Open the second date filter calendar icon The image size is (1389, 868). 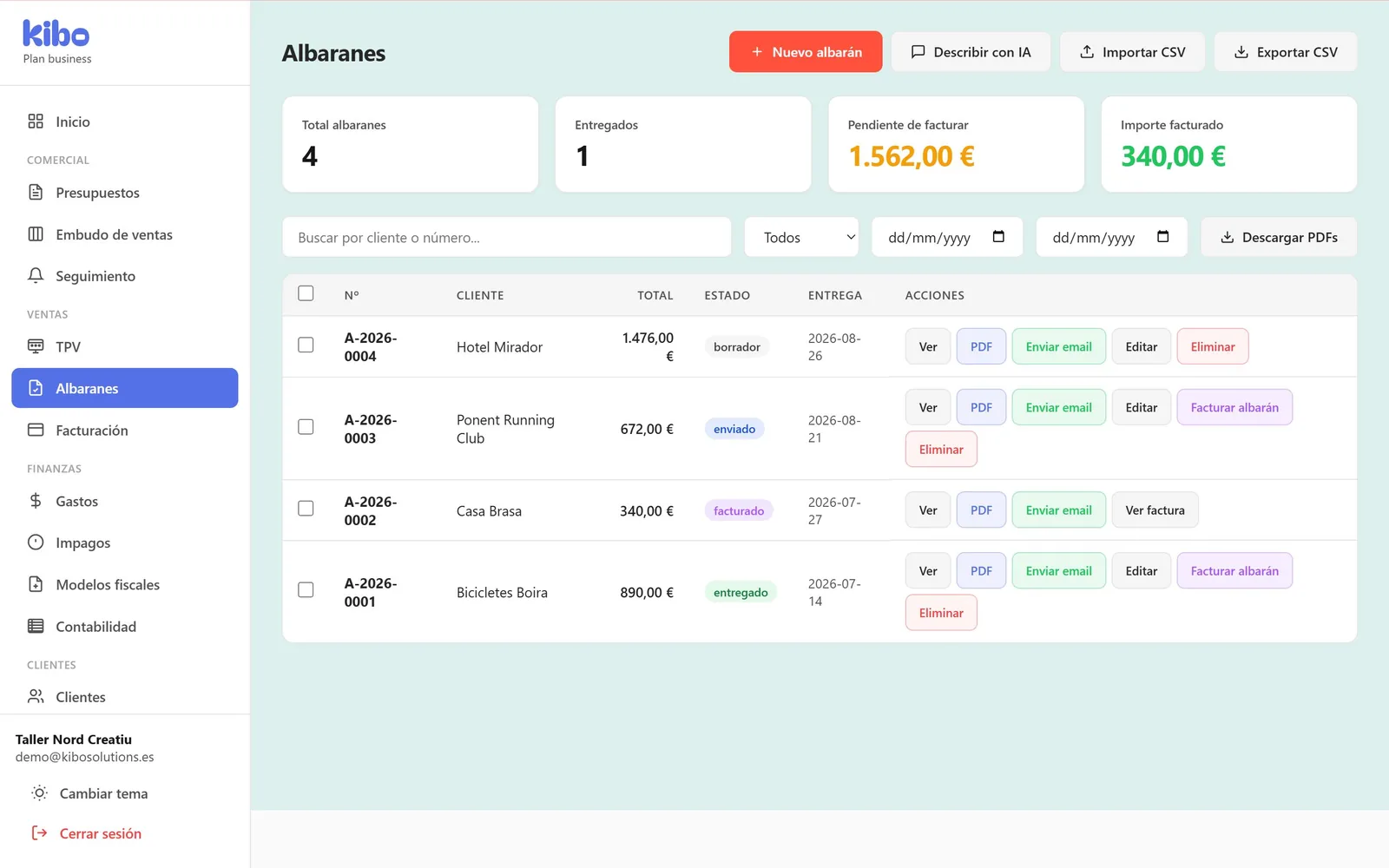pos(1163,236)
